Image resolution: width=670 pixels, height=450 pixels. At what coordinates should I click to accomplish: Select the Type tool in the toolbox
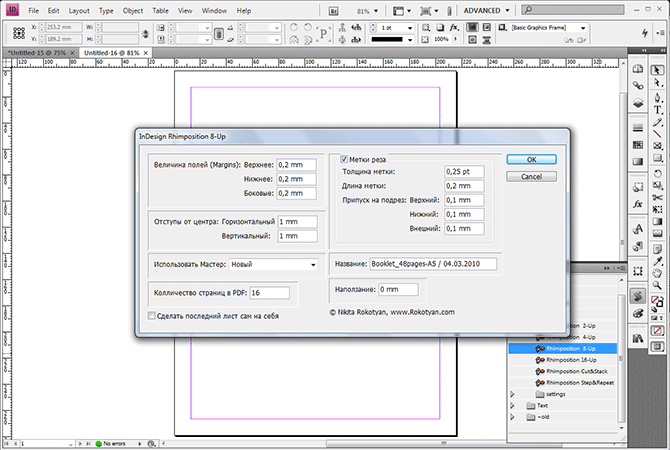point(660,110)
